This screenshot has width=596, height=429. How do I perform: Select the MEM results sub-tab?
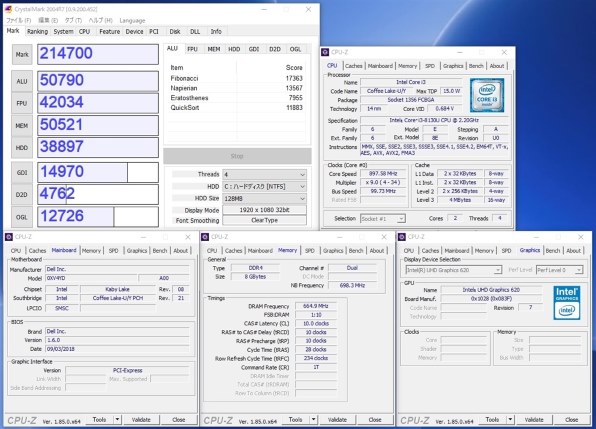(214, 49)
